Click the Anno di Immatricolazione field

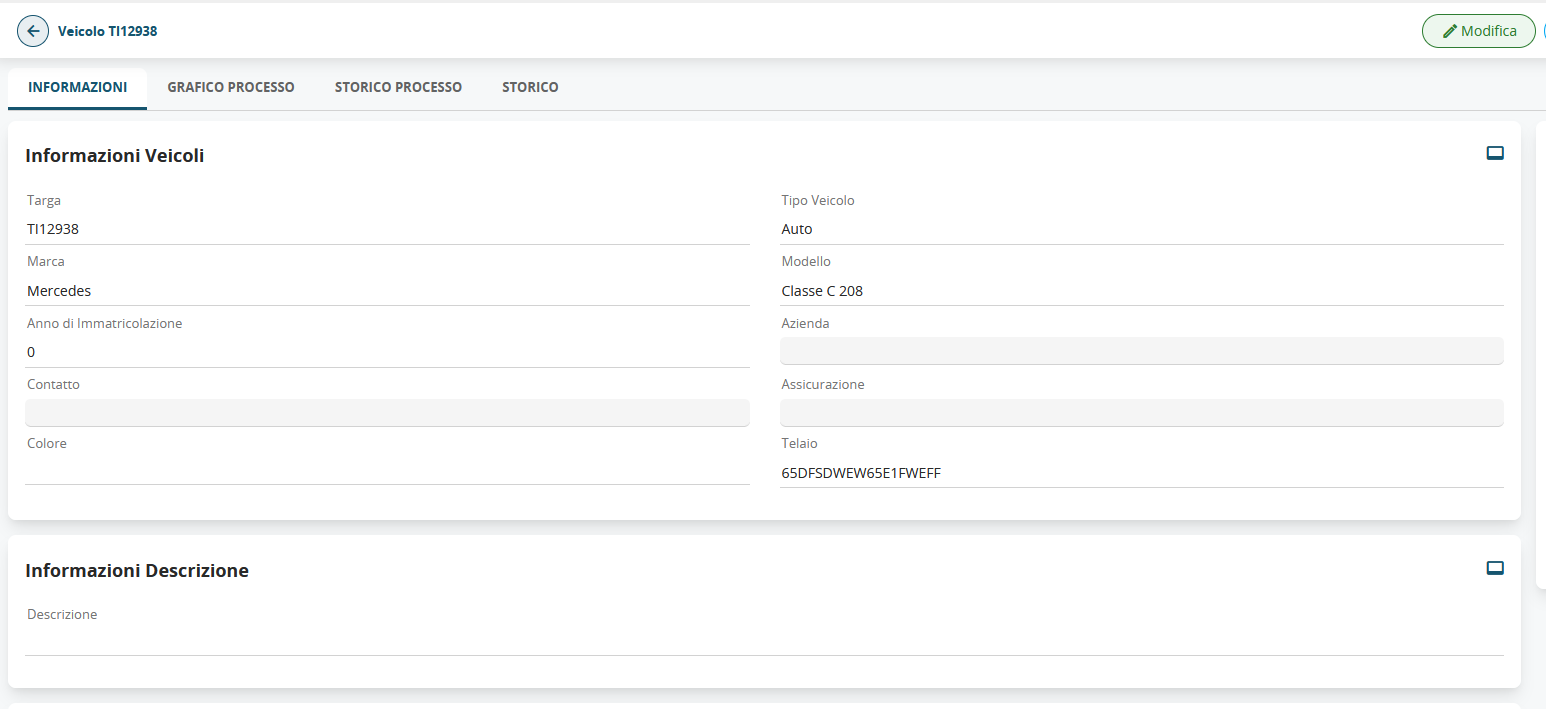(387, 352)
